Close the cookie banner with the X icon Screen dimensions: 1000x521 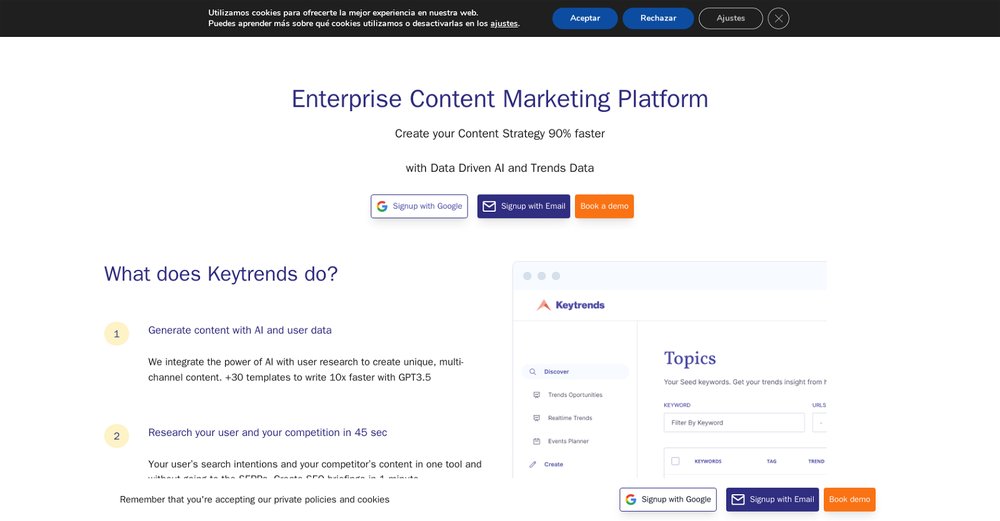(778, 18)
